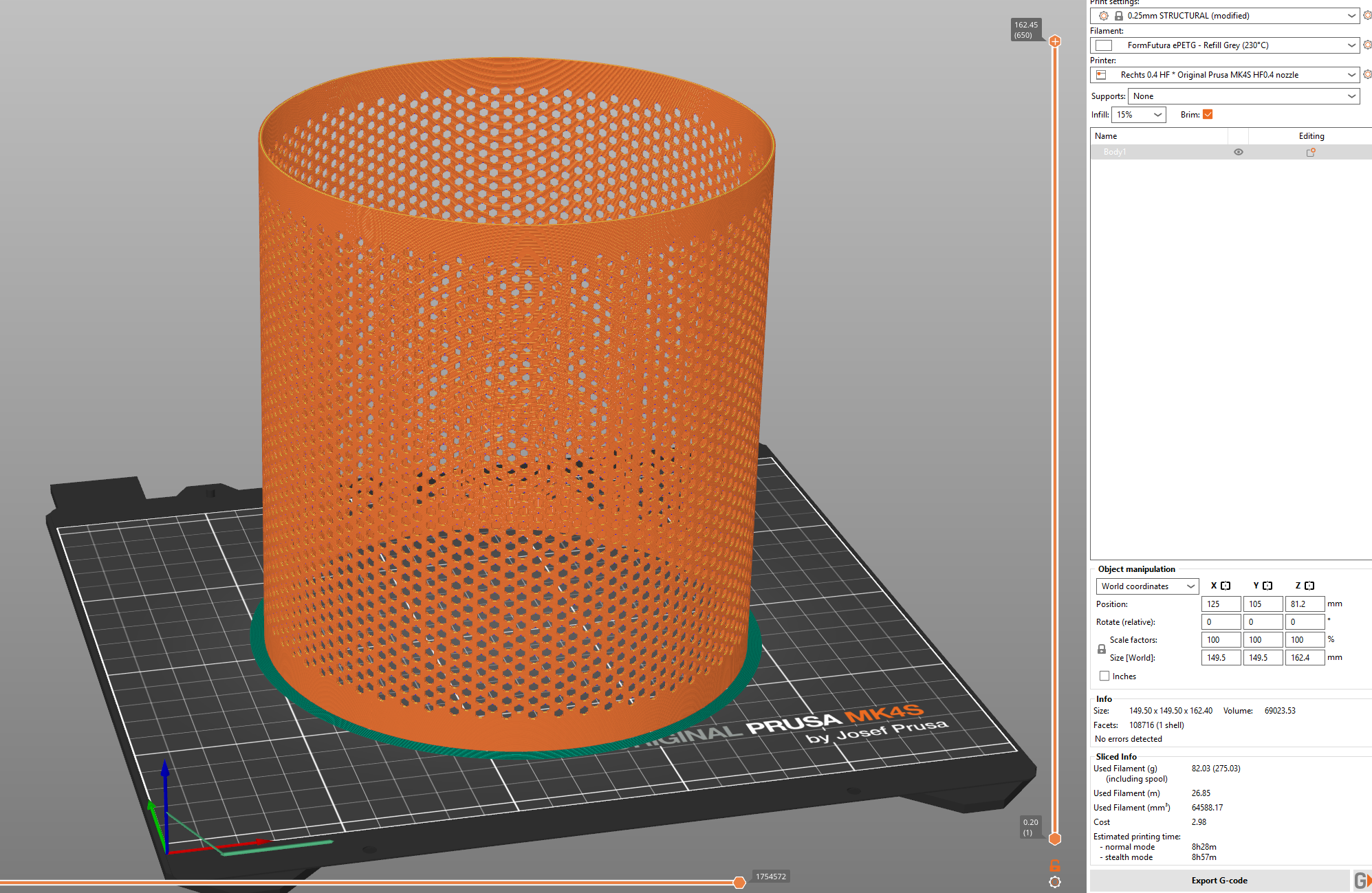Toggle layer slider lock icon
This screenshot has height=893, width=1372.
point(1055,866)
